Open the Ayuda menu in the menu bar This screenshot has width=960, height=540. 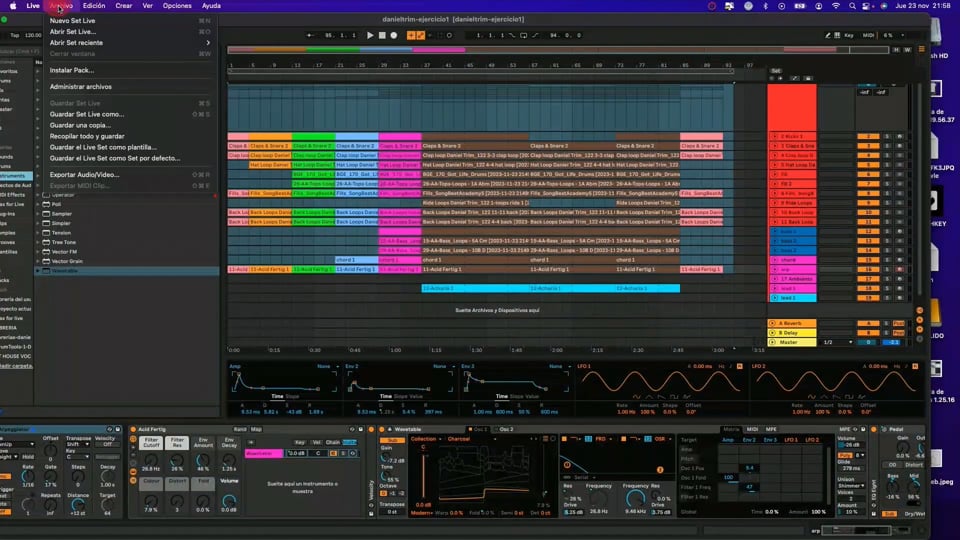coord(211,6)
